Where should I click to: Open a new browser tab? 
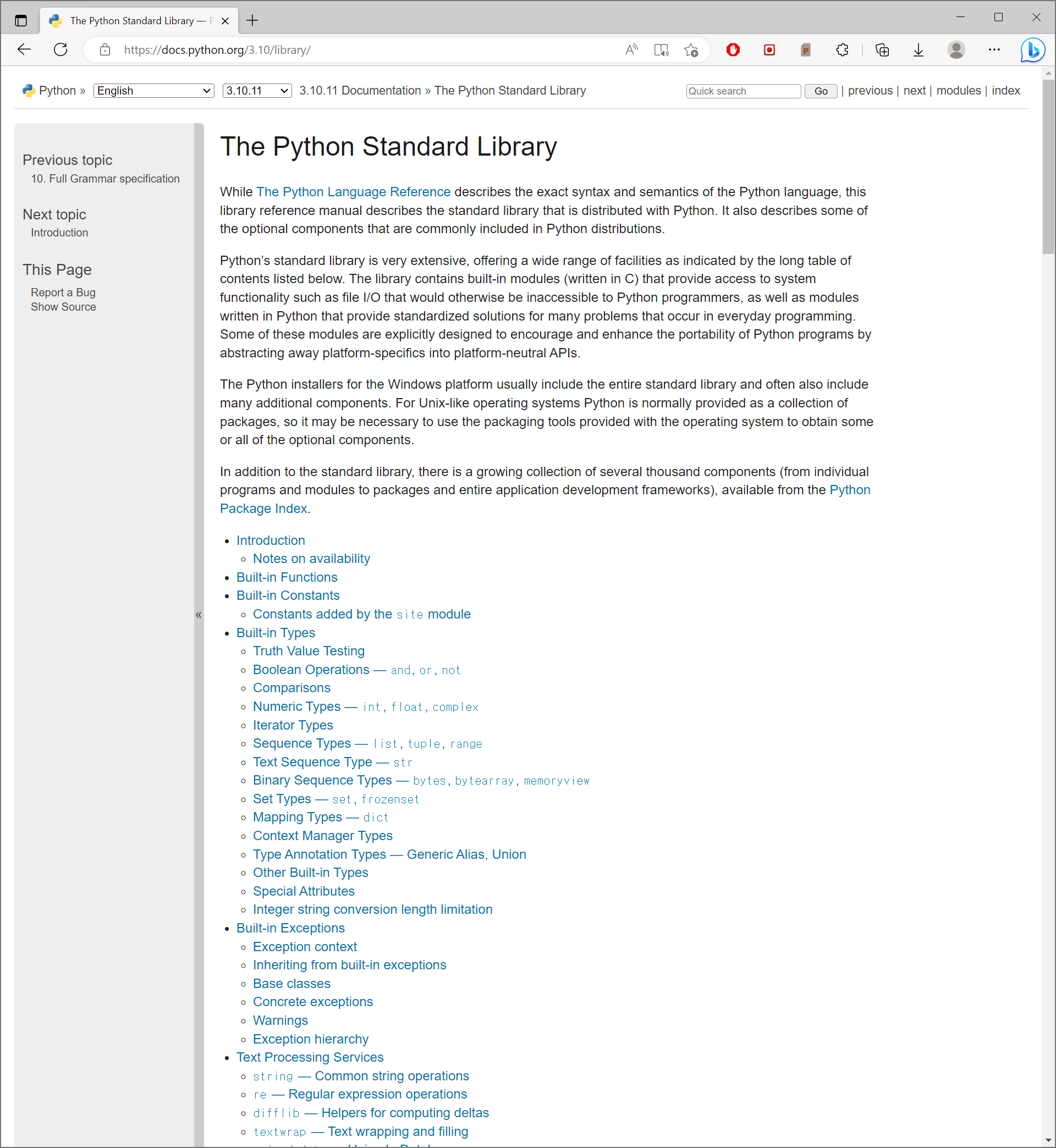(252, 20)
